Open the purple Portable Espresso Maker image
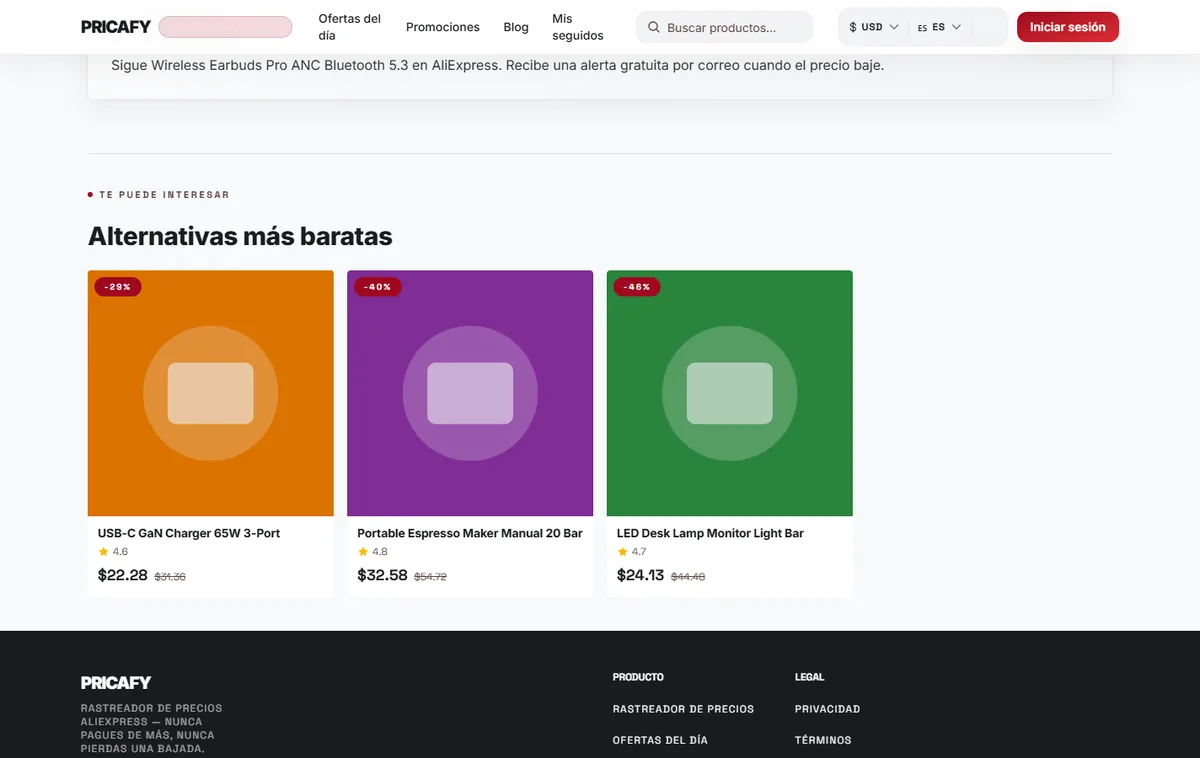Image resolution: width=1200 pixels, height=758 pixels. [470, 393]
